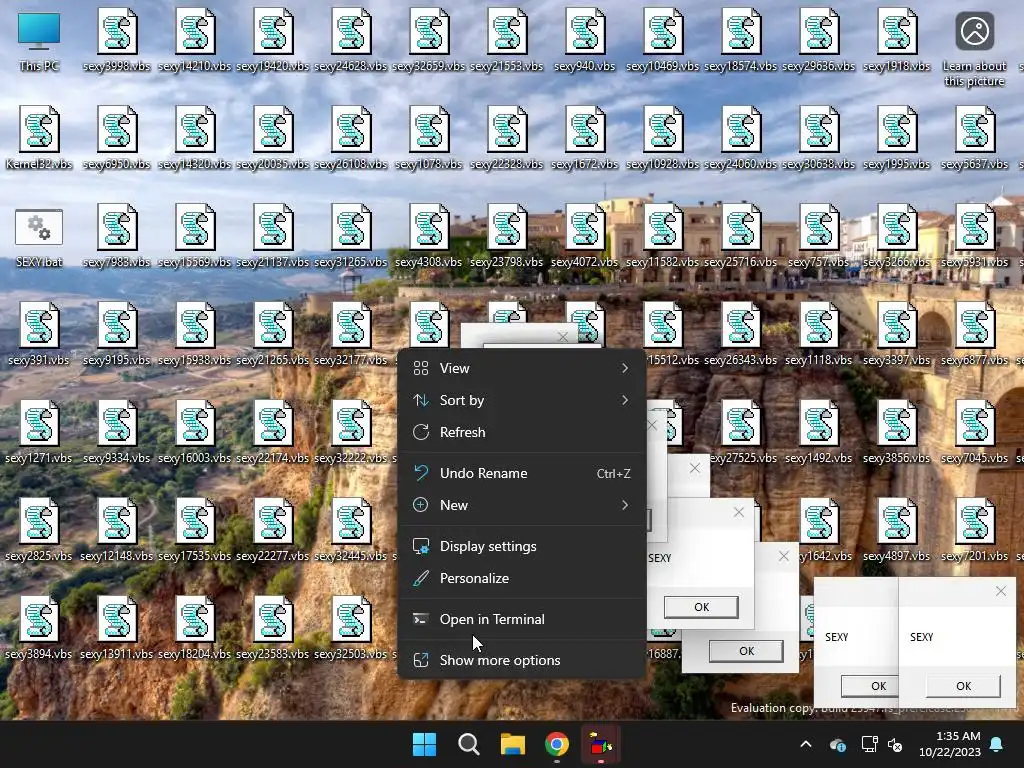Select the sexy21553.vbs file

tap(507, 40)
